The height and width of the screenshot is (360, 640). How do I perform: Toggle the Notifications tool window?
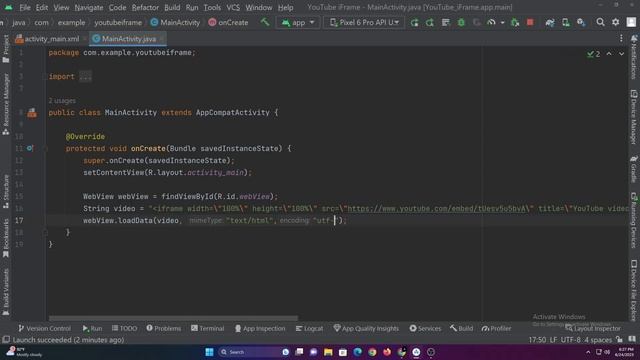(634, 57)
